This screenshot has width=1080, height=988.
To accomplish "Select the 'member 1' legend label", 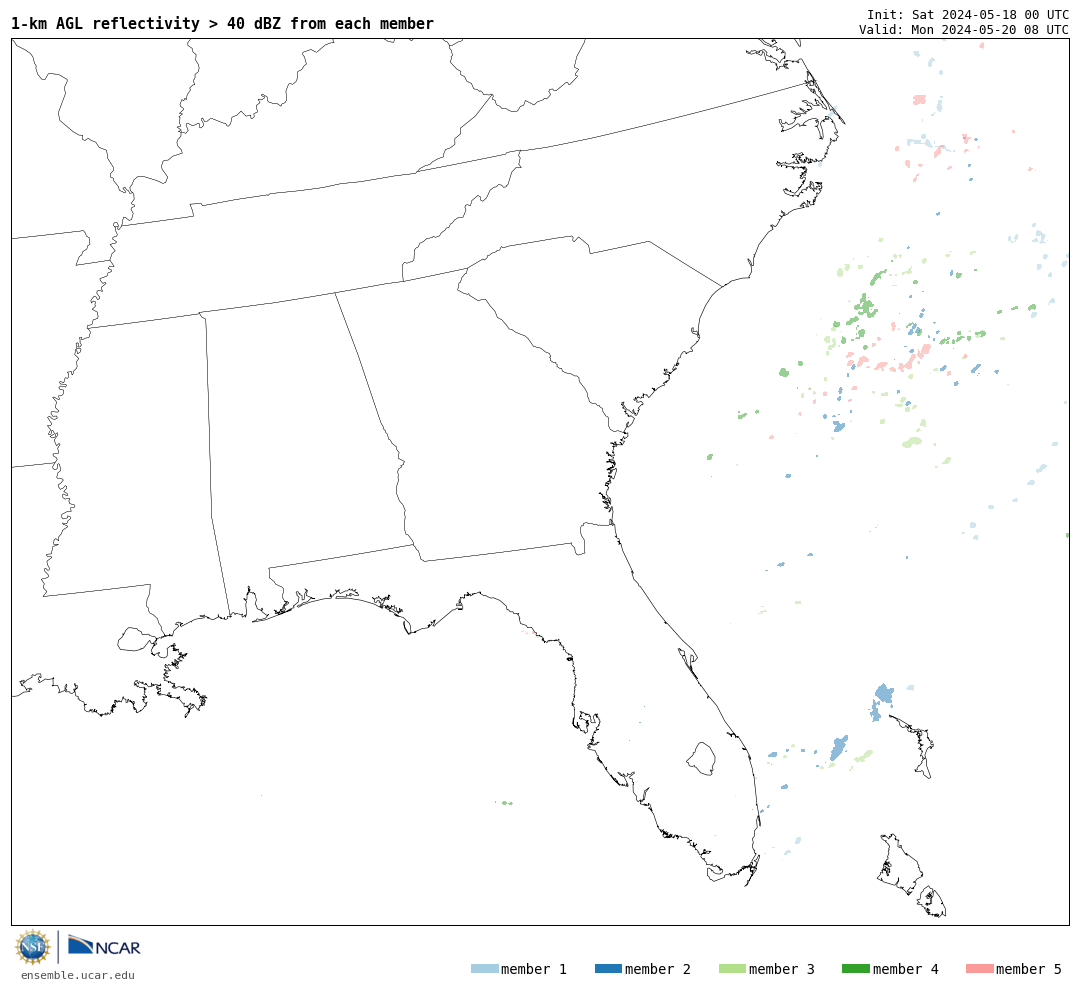I will (534, 969).
